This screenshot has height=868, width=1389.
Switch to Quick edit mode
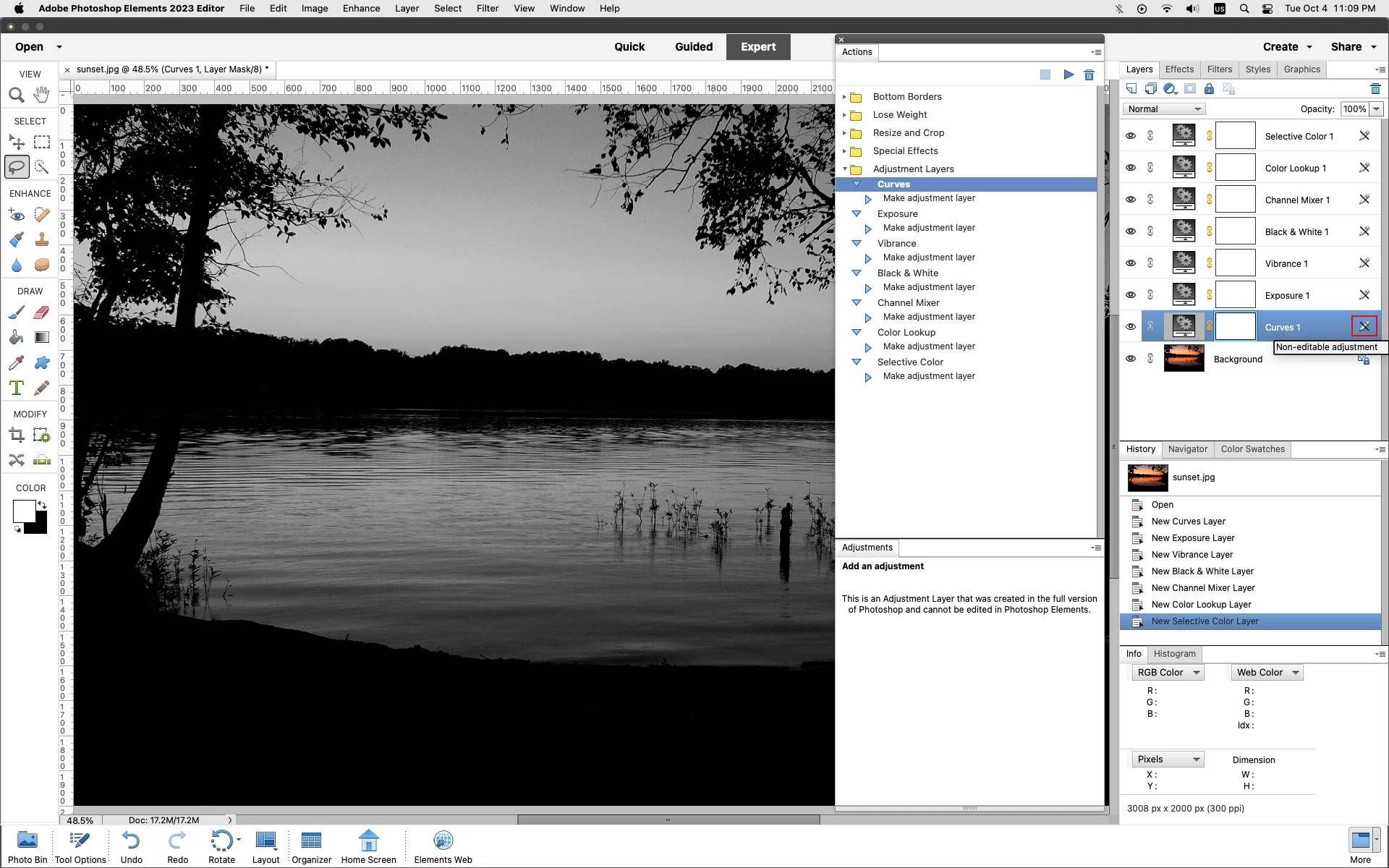629,47
